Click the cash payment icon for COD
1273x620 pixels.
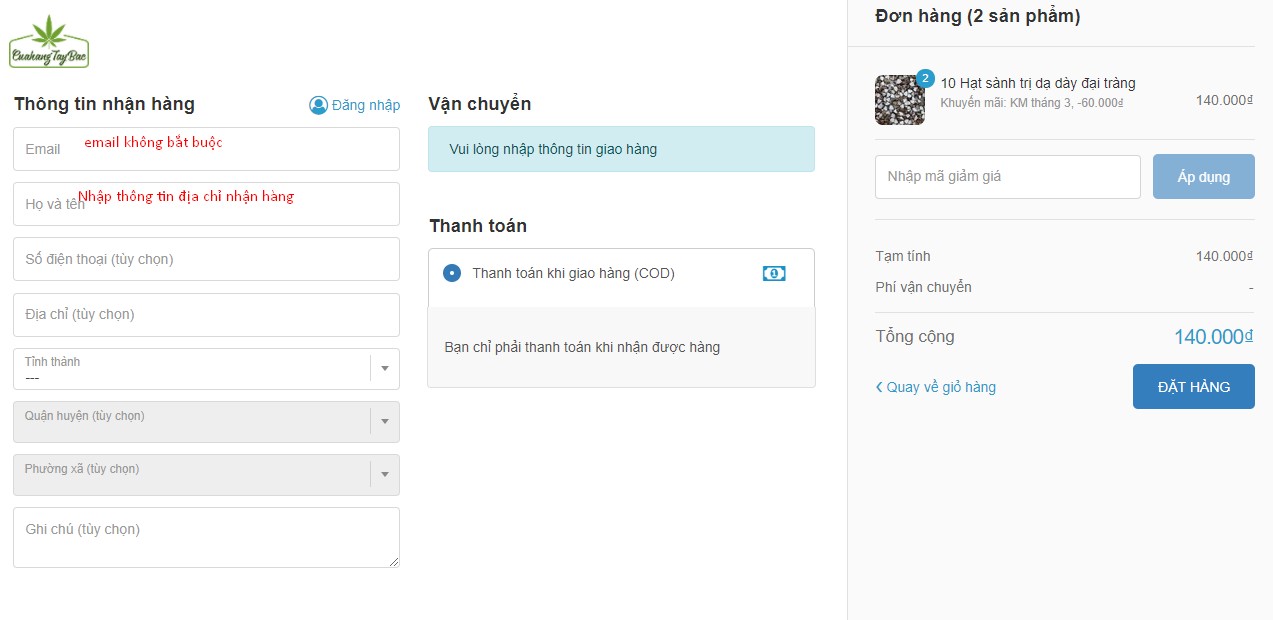[x=774, y=273]
